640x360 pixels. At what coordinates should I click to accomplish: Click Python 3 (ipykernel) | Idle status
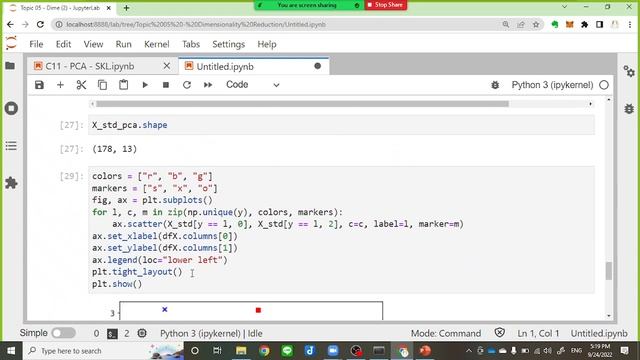click(x=211, y=333)
